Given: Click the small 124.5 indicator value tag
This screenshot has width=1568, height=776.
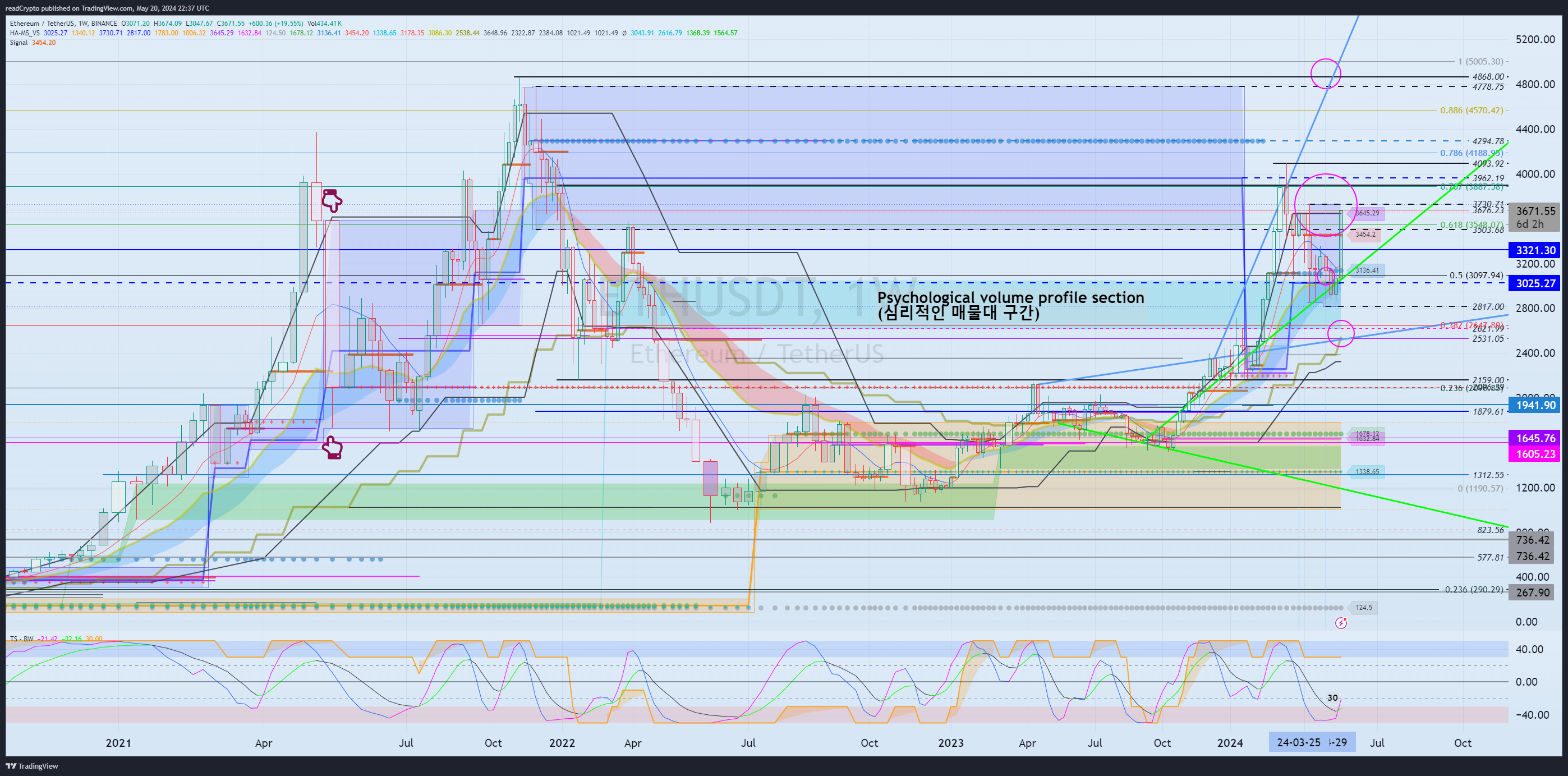Looking at the screenshot, I should pyautogui.click(x=1363, y=608).
